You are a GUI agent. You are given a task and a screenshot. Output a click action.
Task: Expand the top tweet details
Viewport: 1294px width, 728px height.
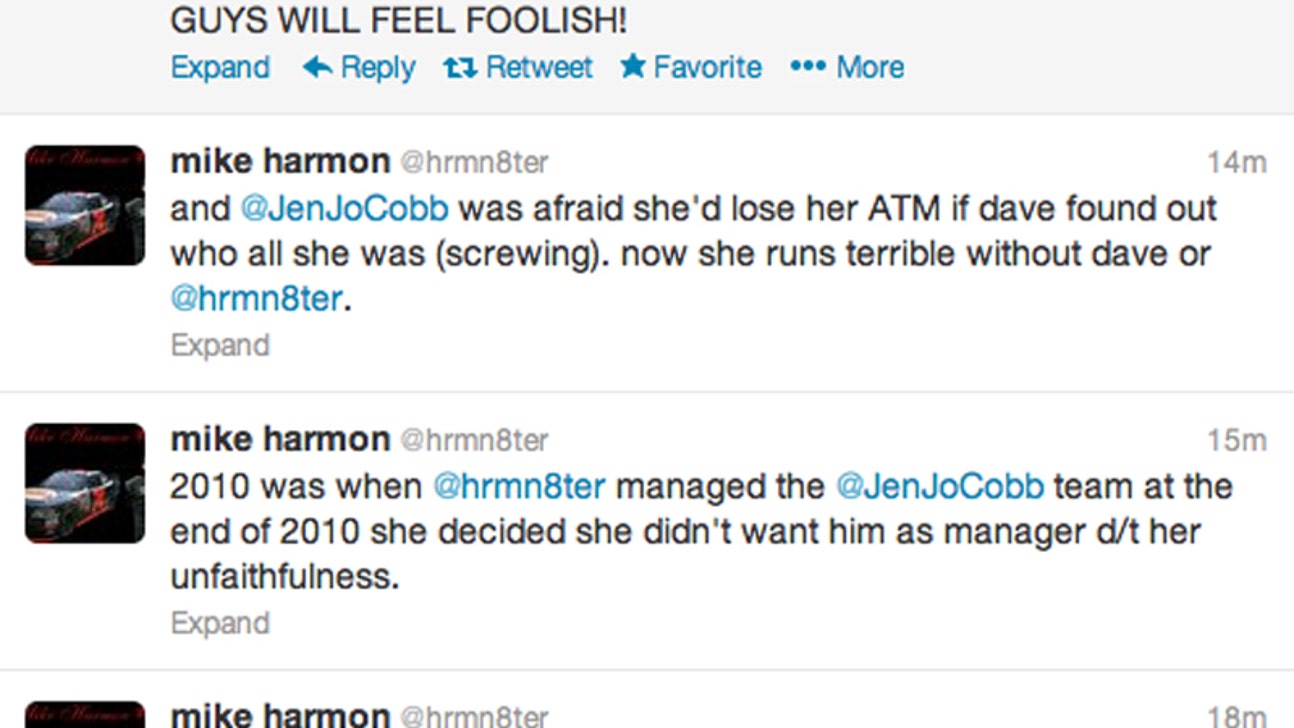click(x=219, y=67)
